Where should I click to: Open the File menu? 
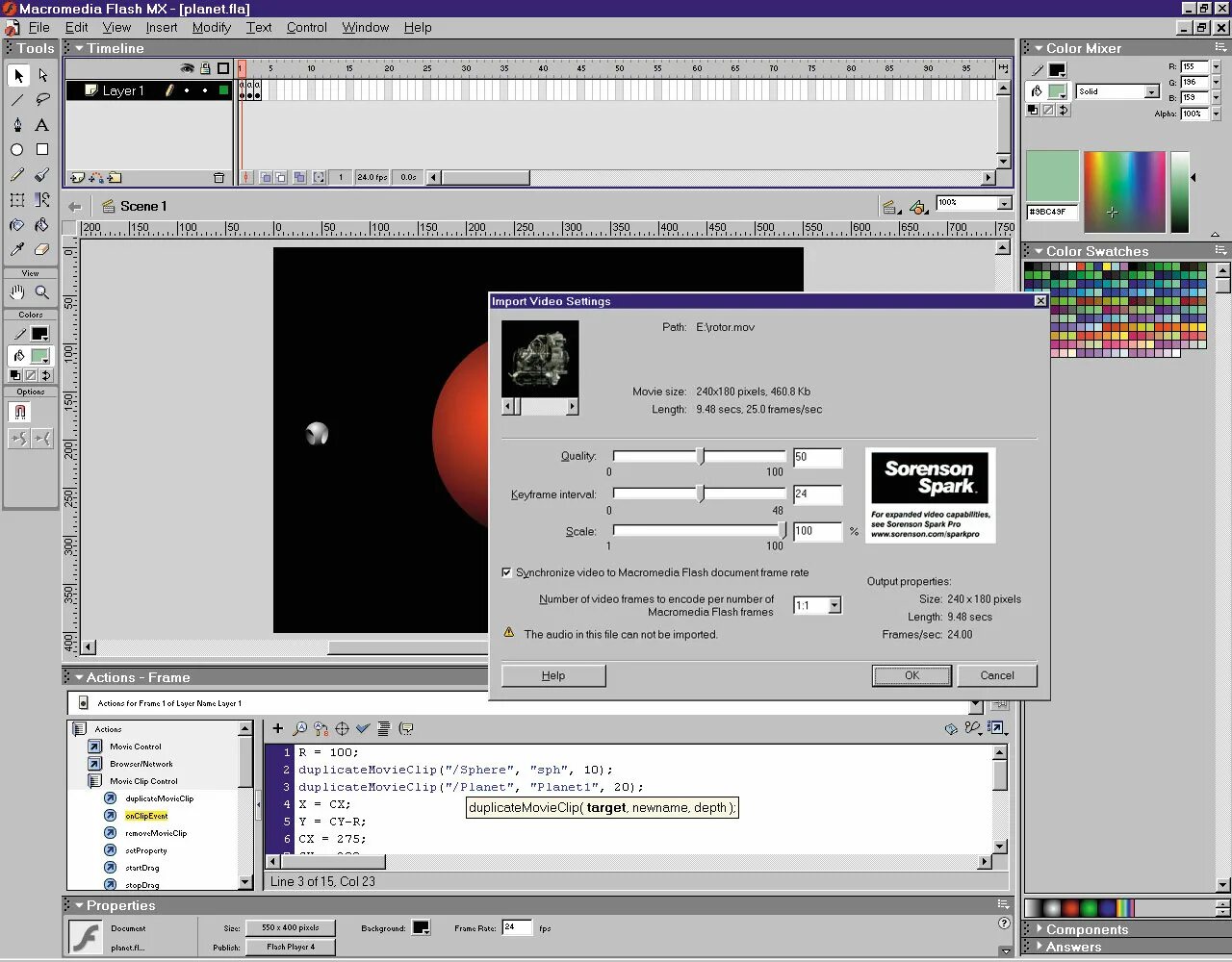coord(38,27)
